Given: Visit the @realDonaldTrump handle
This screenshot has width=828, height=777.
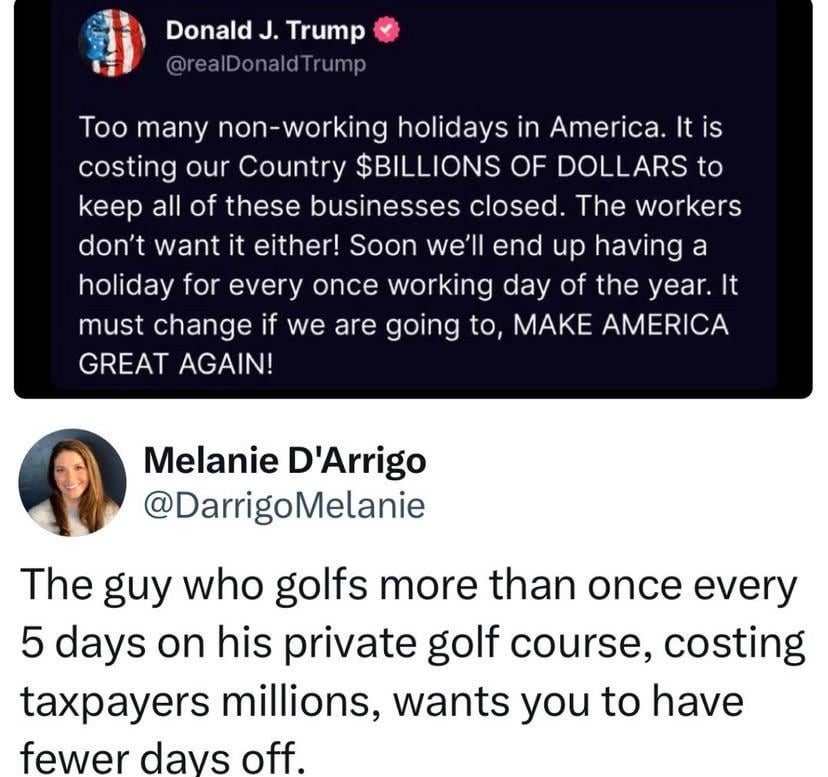Looking at the screenshot, I should tap(266, 64).
